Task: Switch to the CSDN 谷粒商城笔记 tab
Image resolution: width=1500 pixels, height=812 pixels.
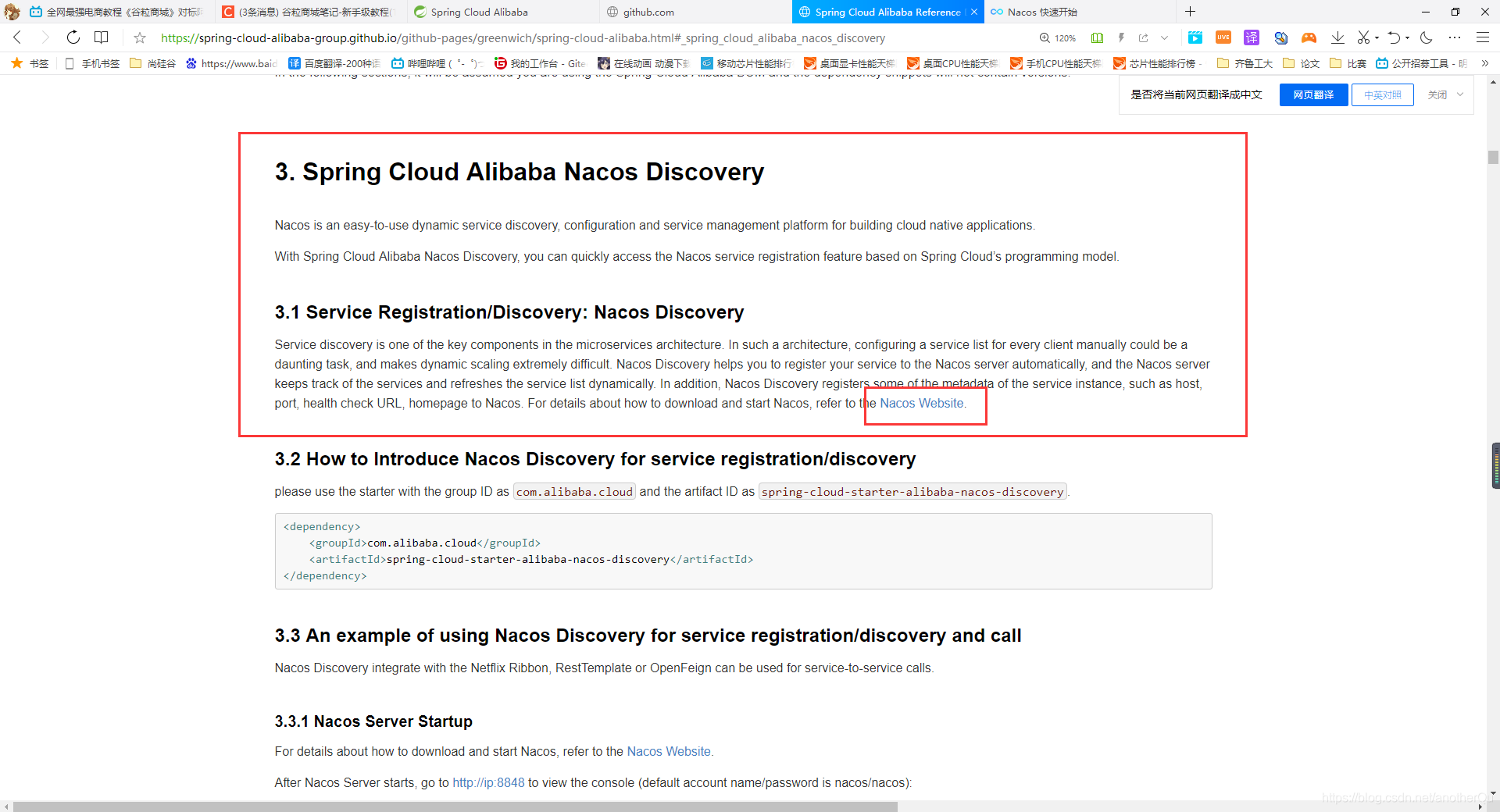Action: 309,12
